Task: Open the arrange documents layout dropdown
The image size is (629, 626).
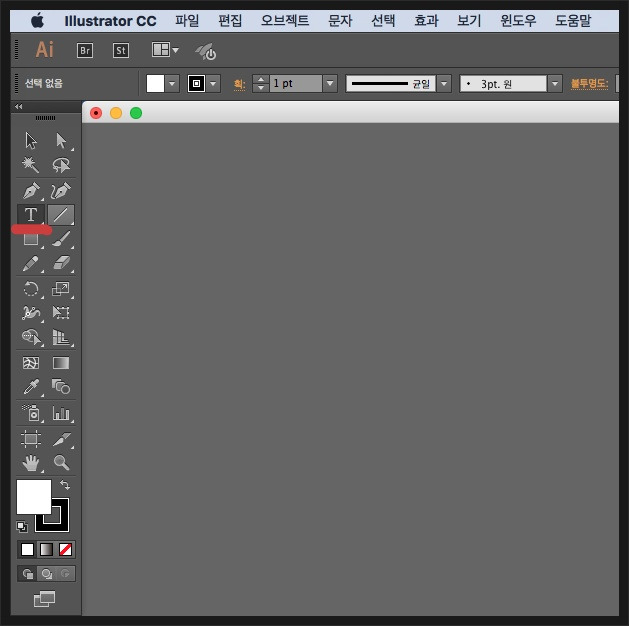Action: 165,50
